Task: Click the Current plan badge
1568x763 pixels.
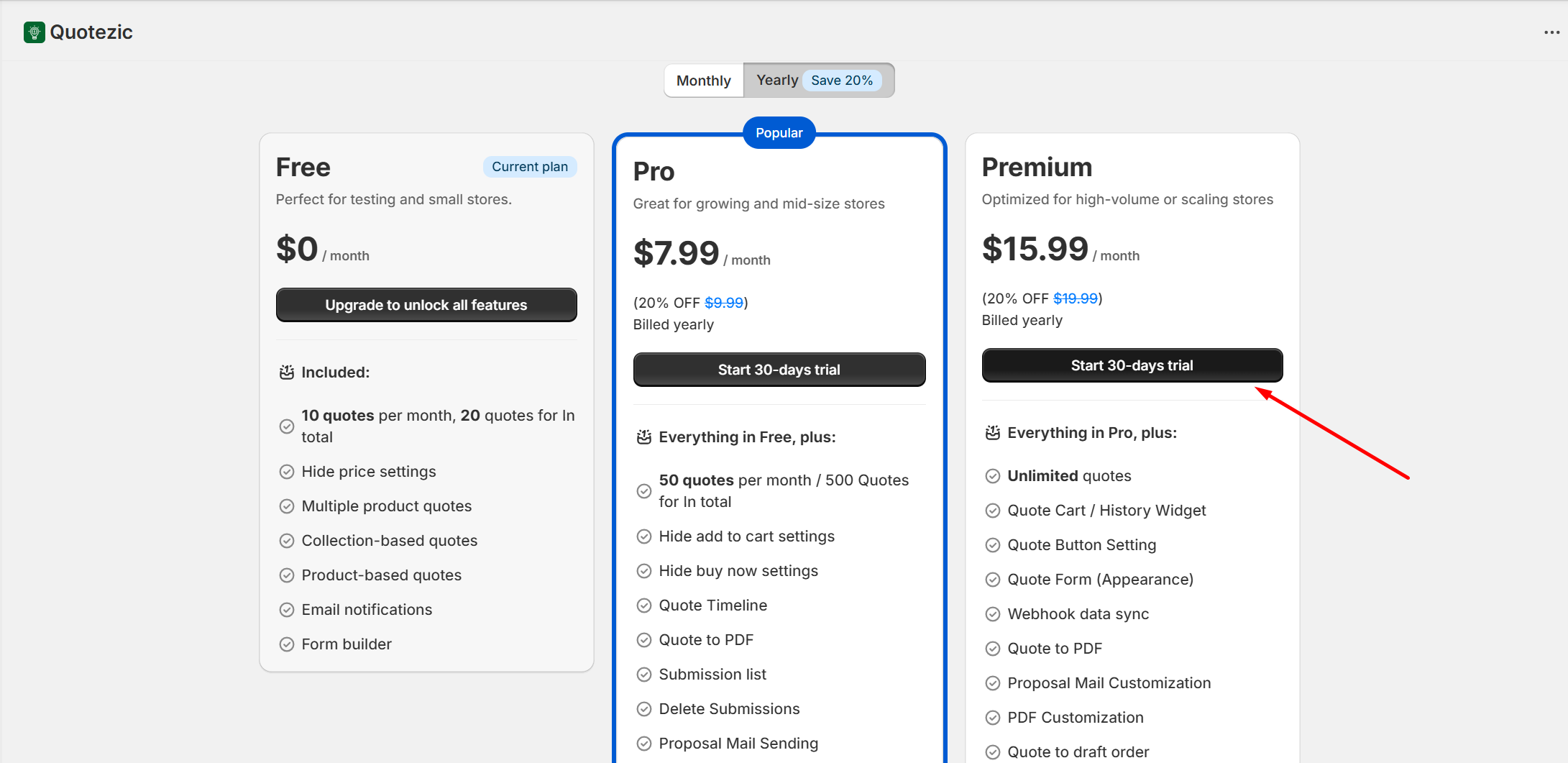Action: 530,167
